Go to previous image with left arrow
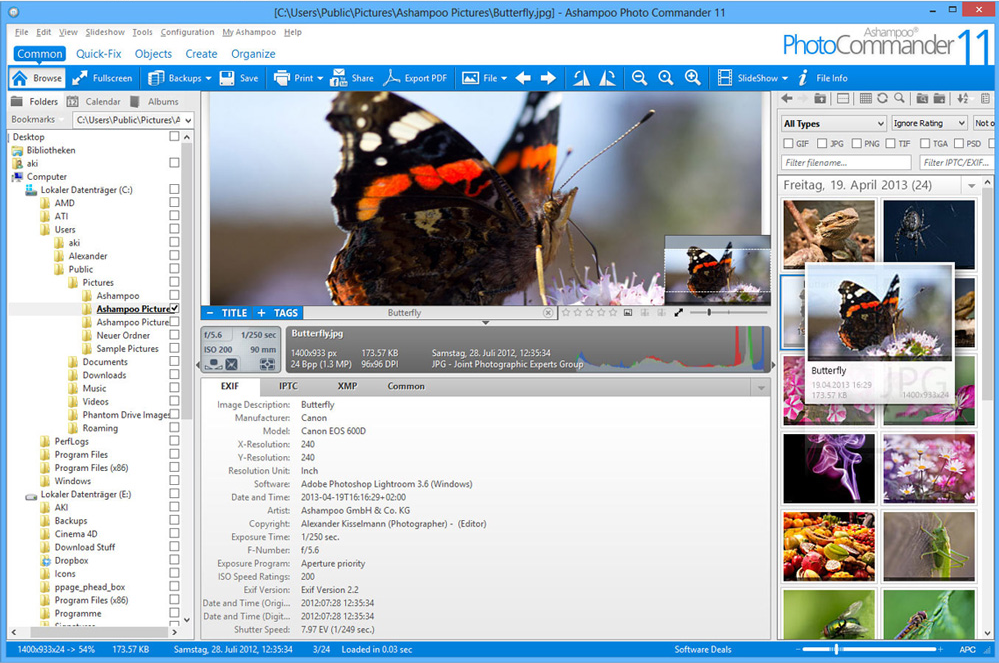The image size is (999, 663). (x=523, y=78)
